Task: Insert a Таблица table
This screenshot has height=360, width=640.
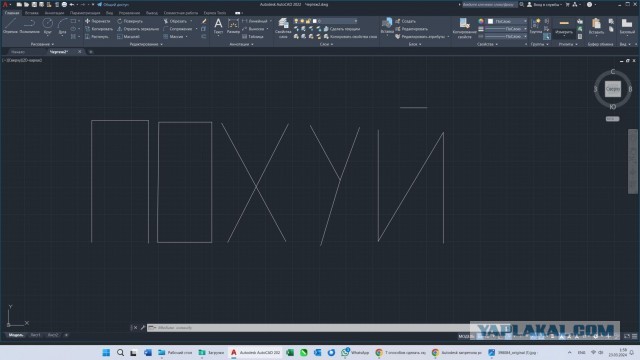Action: point(253,36)
